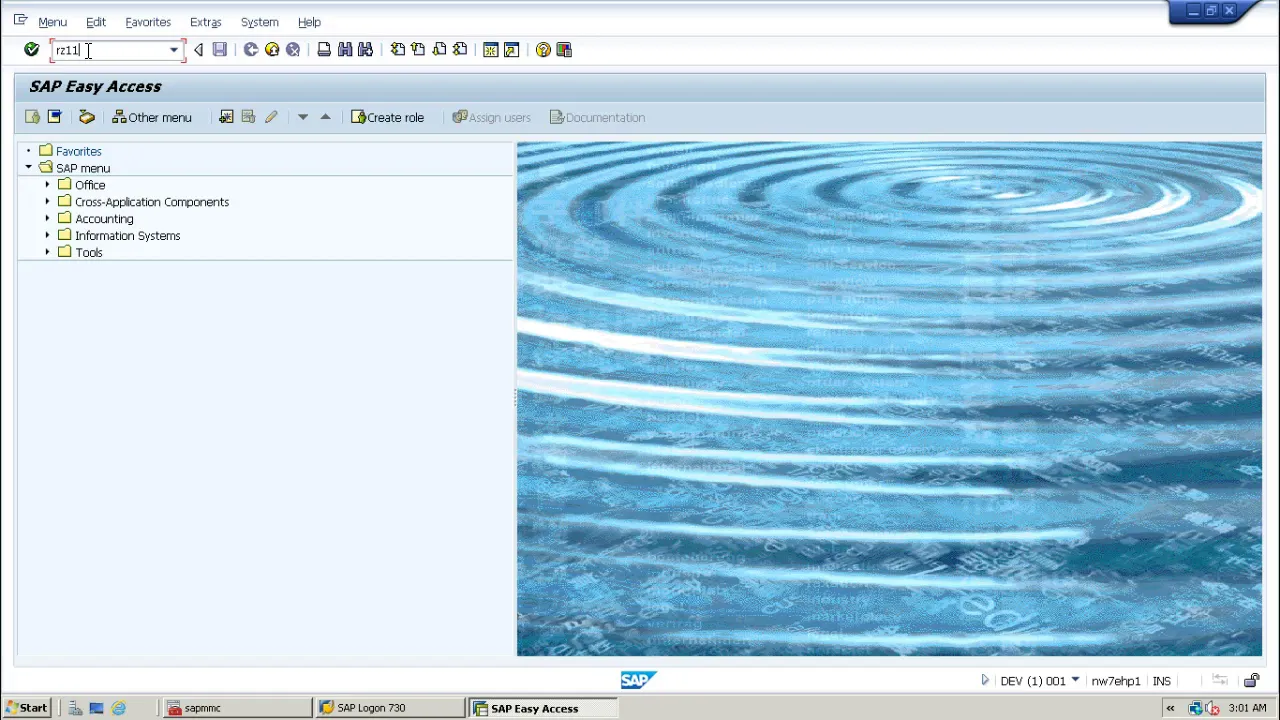Click the muted volume tray icon

point(1211,708)
